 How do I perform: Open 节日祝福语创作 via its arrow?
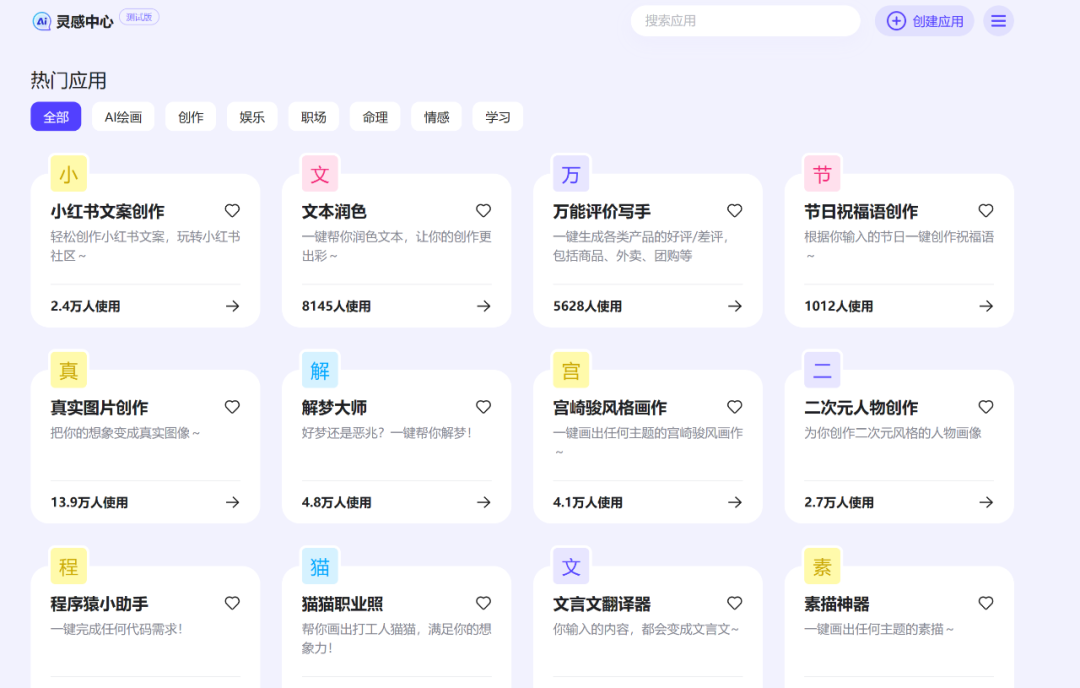[x=985, y=306]
